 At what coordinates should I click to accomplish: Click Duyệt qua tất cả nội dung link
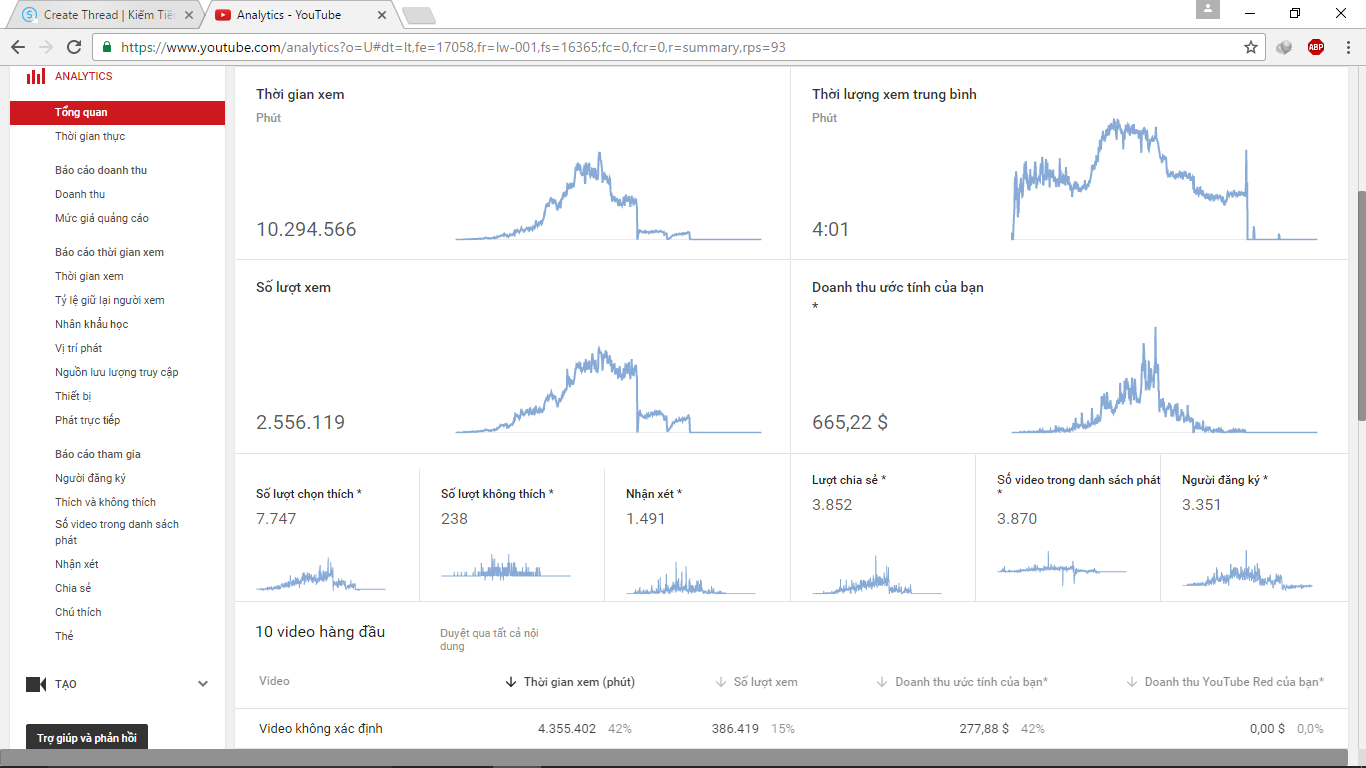490,640
